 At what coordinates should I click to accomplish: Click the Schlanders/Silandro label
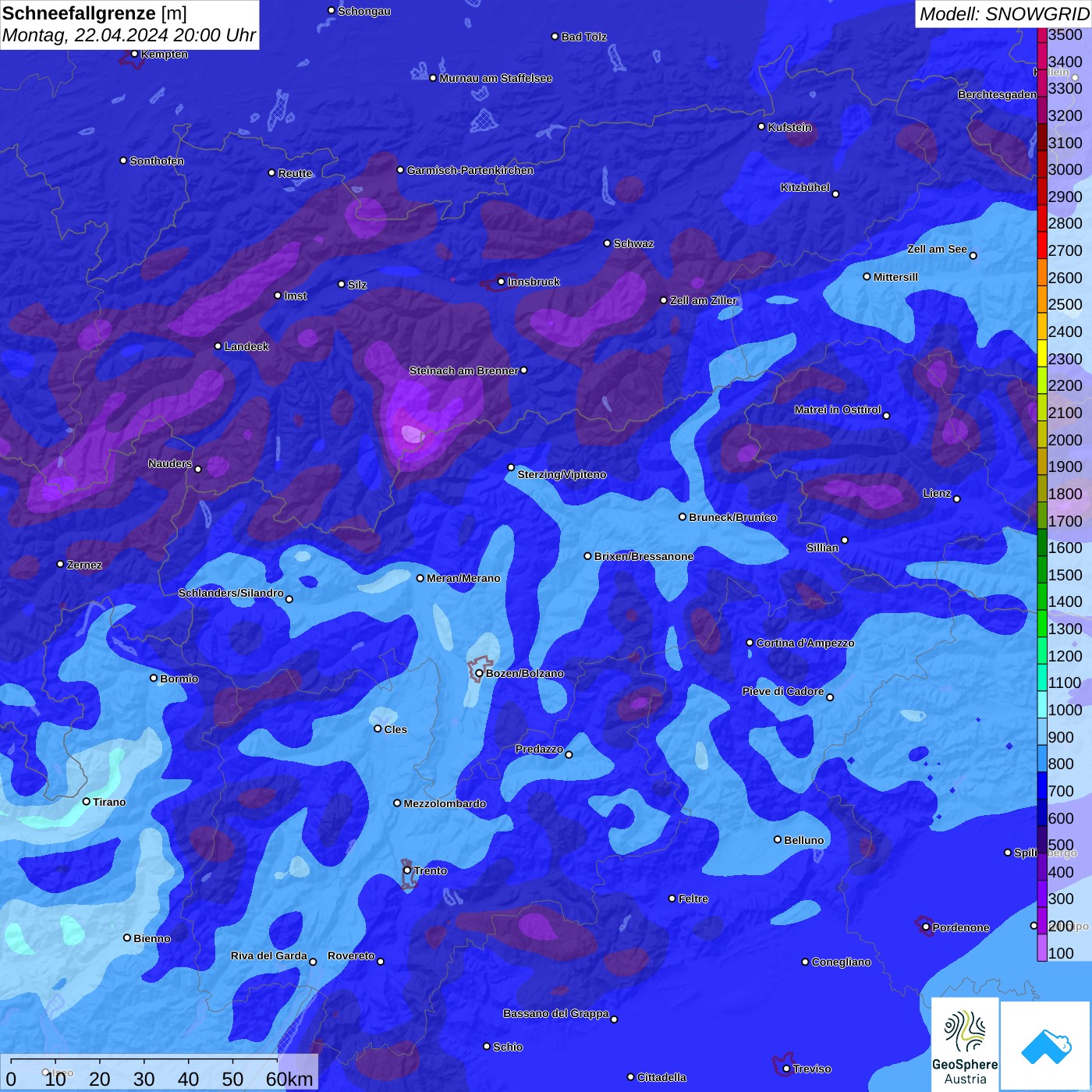click(x=231, y=593)
